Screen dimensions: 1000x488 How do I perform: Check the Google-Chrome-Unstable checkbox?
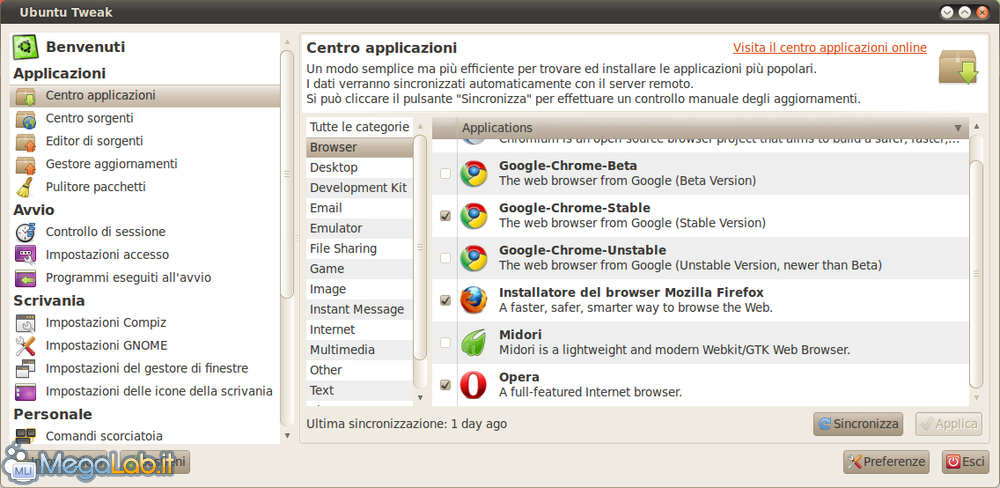coord(445,258)
